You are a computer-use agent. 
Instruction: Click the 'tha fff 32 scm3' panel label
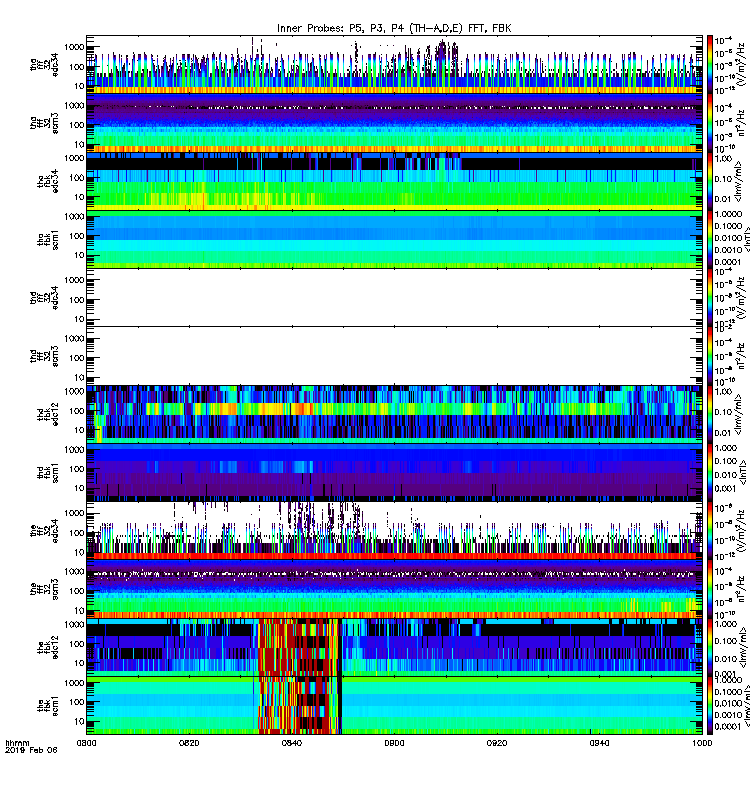point(44,123)
